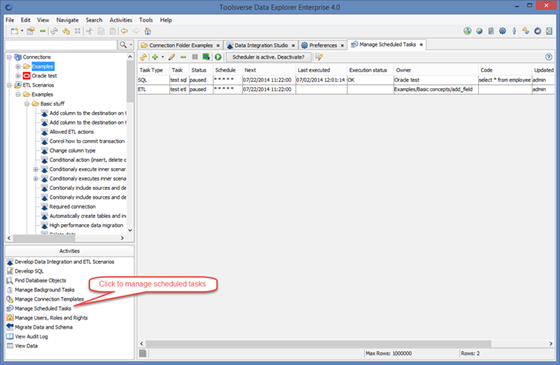Click the search magnifier icon

tap(123, 45)
